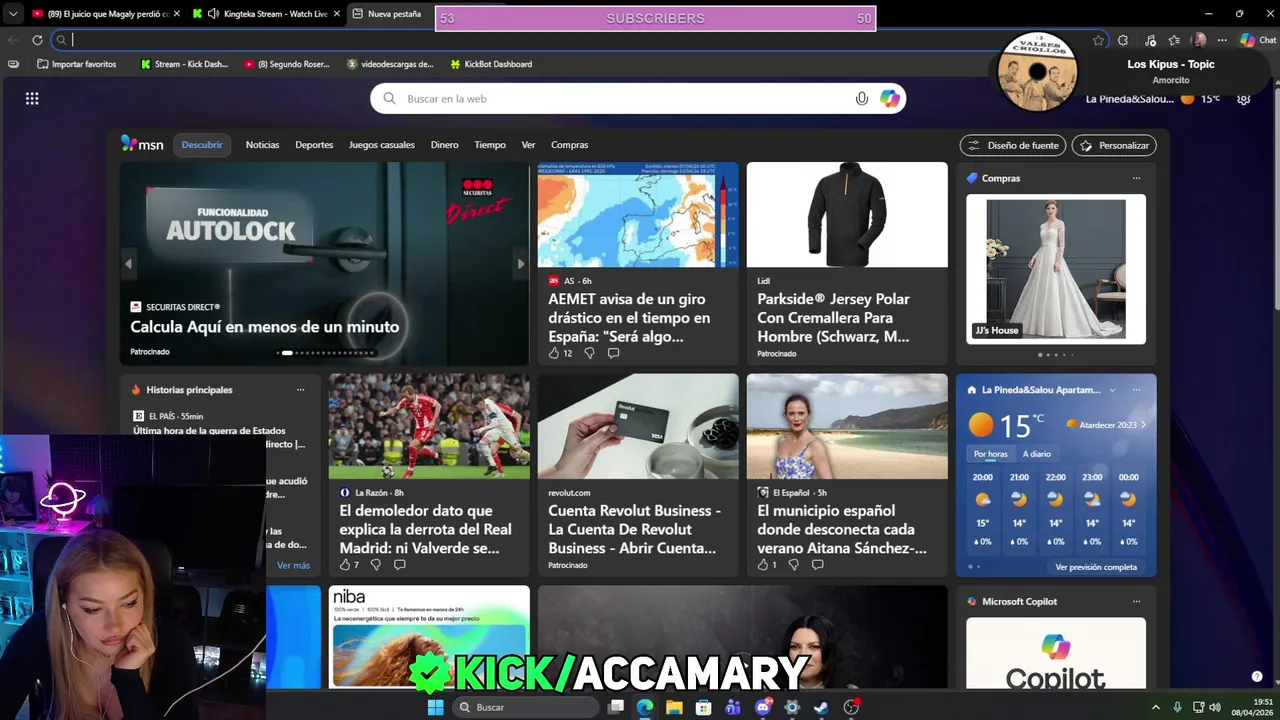Image resolution: width=1280 pixels, height=720 pixels.
Task: Open the Parkside Jersey Polar product image
Action: coord(847,215)
